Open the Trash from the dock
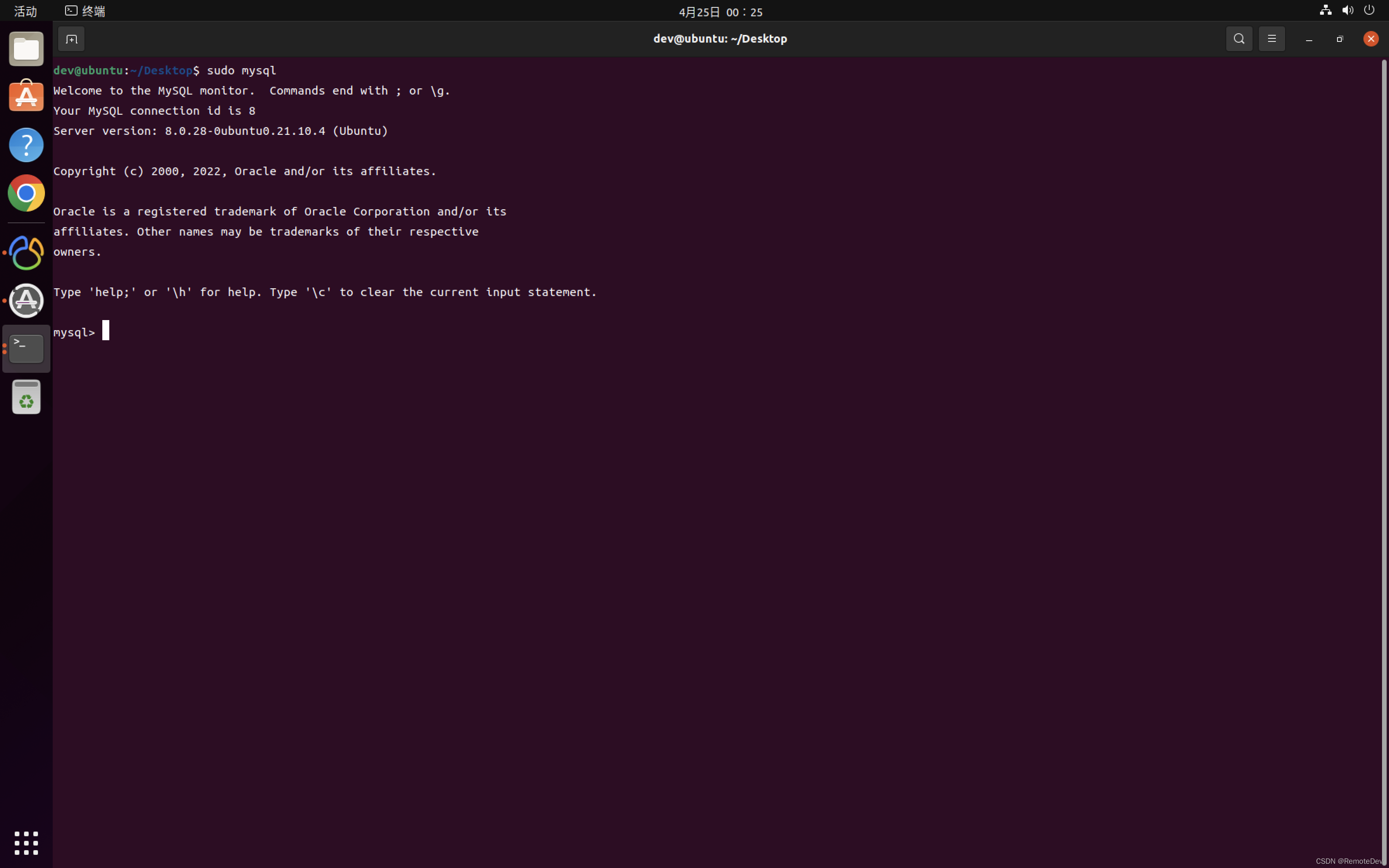Screen dimensions: 1389x868 pyautogui.click(x=26, y=397)
